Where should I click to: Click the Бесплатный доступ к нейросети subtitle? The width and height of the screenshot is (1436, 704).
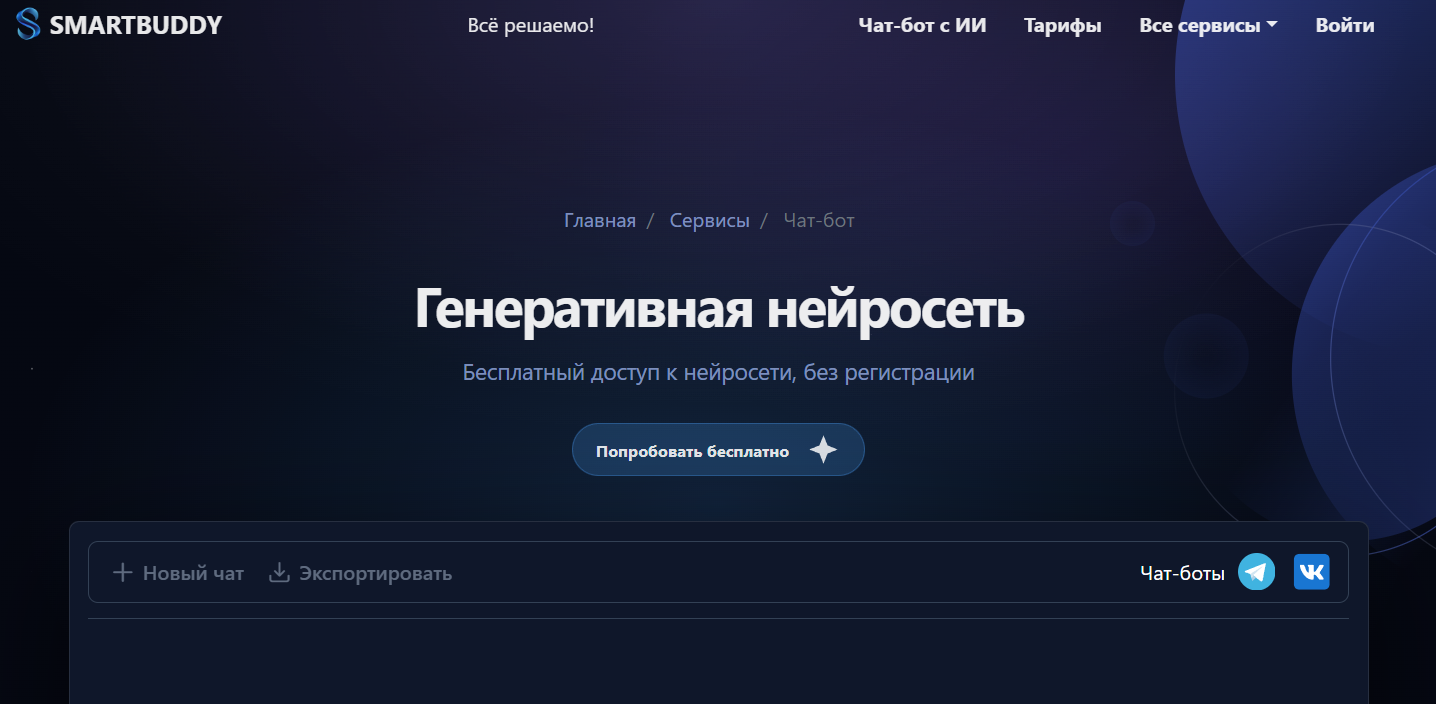coord(718,373)
